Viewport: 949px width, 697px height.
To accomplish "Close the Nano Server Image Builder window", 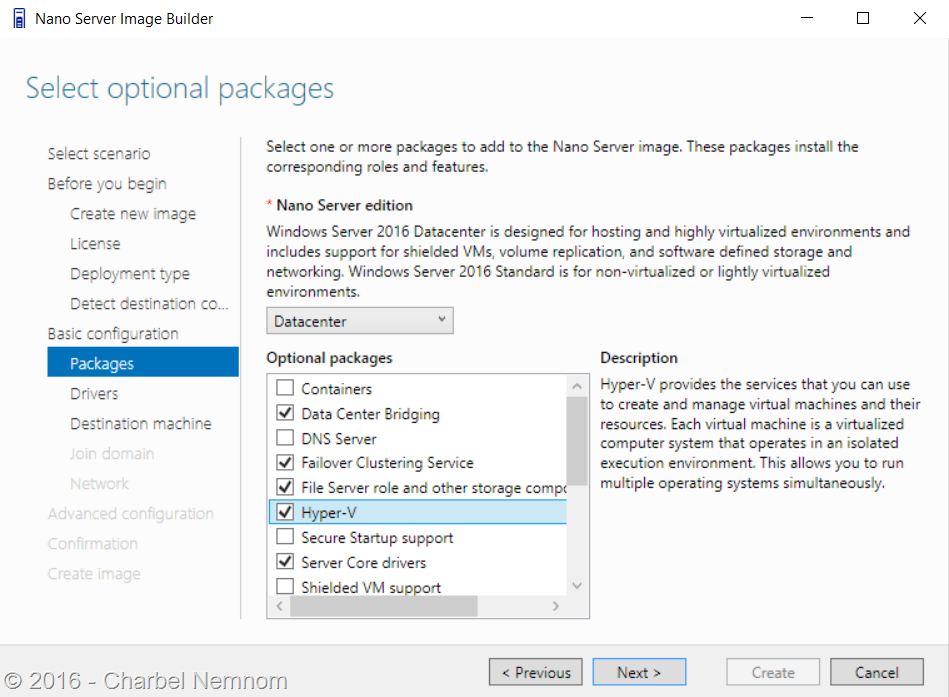I will click(920, 18).
